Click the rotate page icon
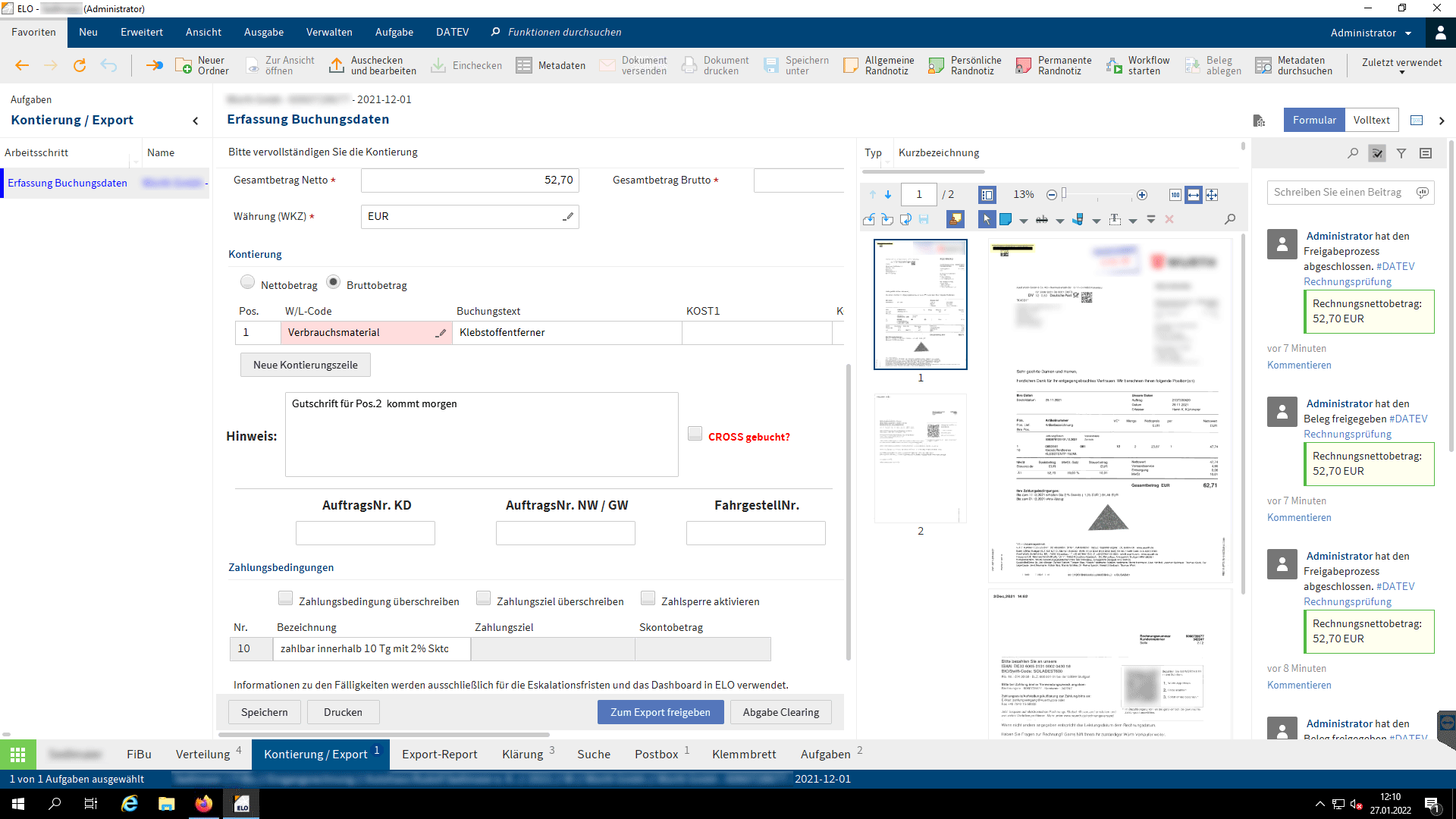This screenshot has width=1456, height=819. point(905,219)
